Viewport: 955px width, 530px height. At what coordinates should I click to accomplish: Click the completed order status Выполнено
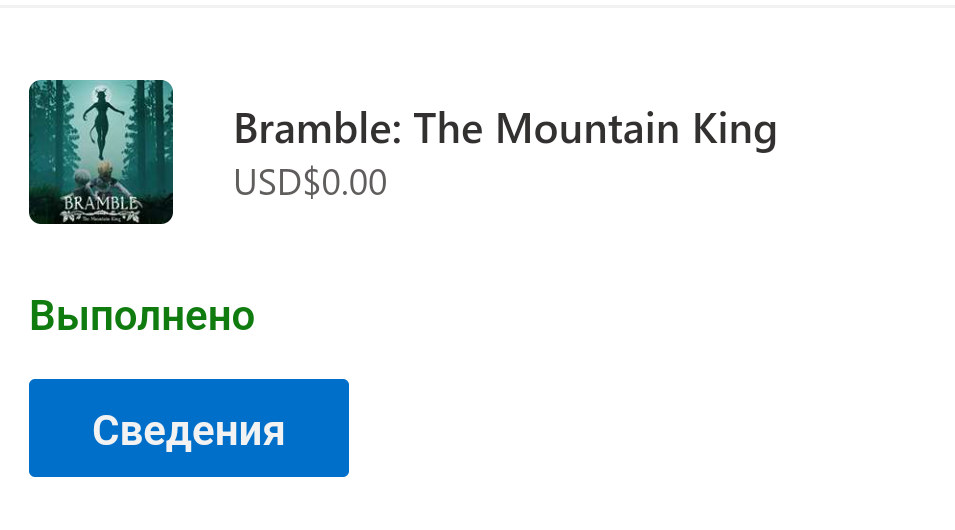point(142,316)
